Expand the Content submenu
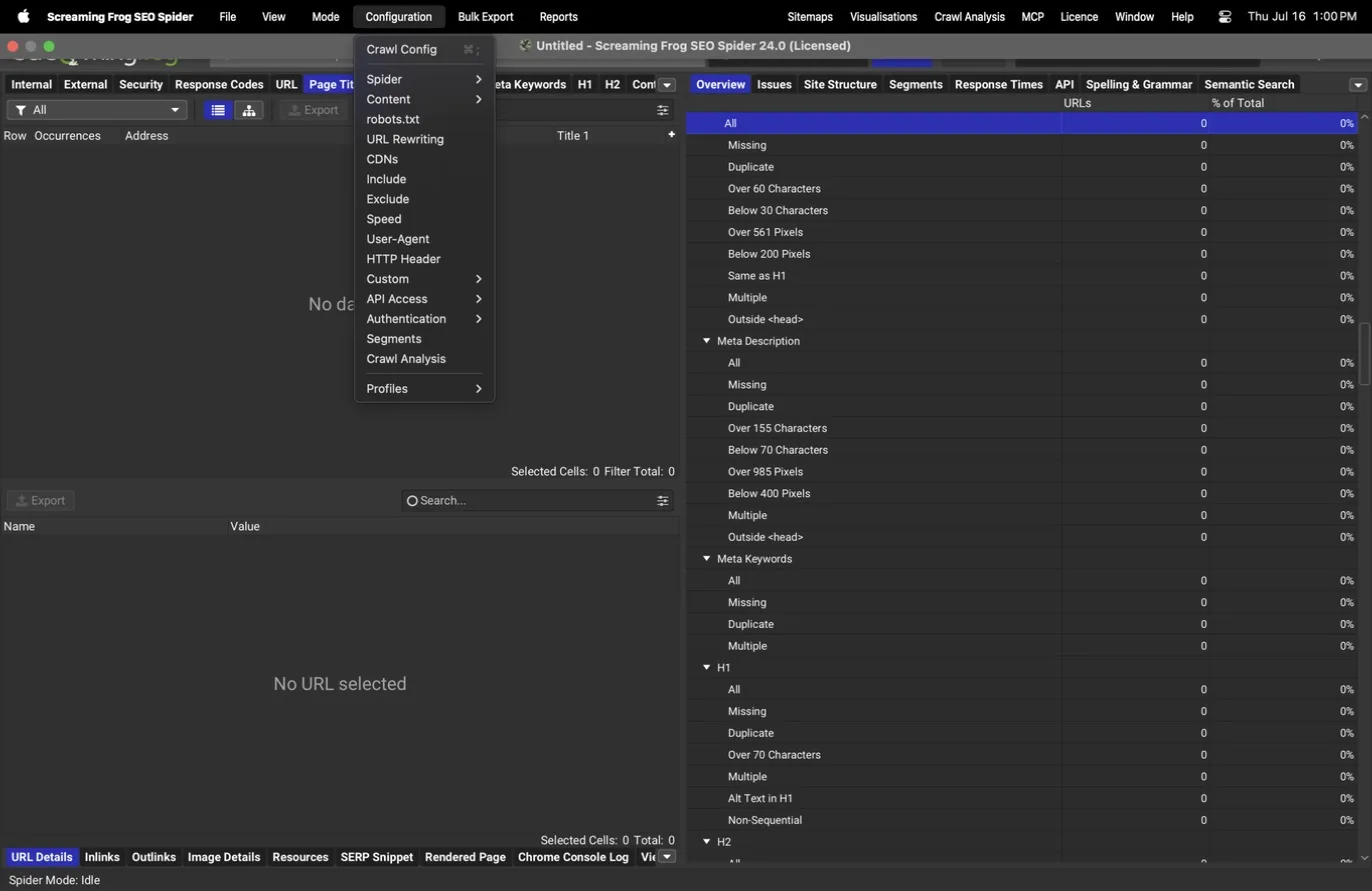The width and height of the screenshot is (1372, 891). tap(424, 99)
